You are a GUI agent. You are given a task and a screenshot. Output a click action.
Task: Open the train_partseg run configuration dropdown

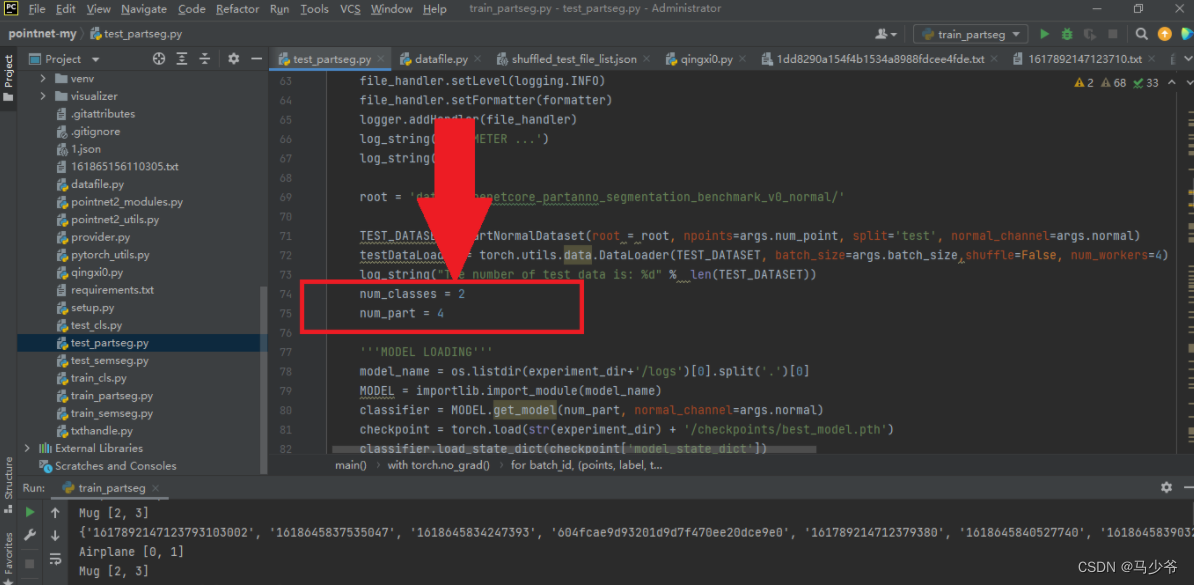tap(970, 34)
